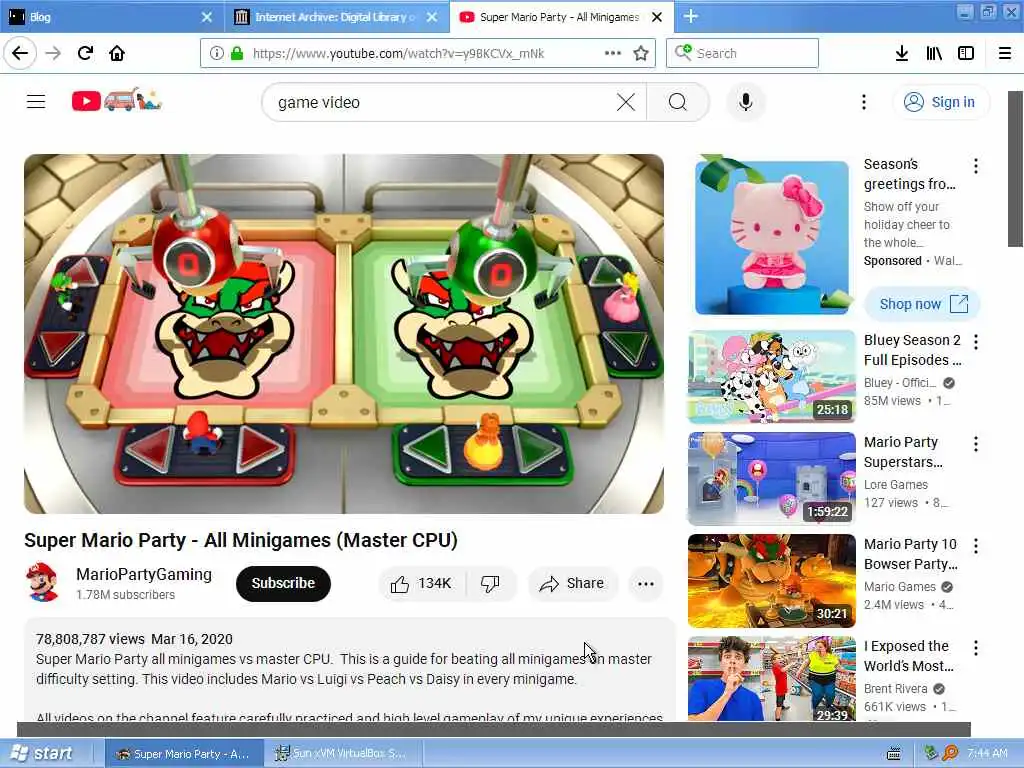This screenshot has width=1024, height=768.
Task: Click the Lore Games channel name
Action: [896, 485]
